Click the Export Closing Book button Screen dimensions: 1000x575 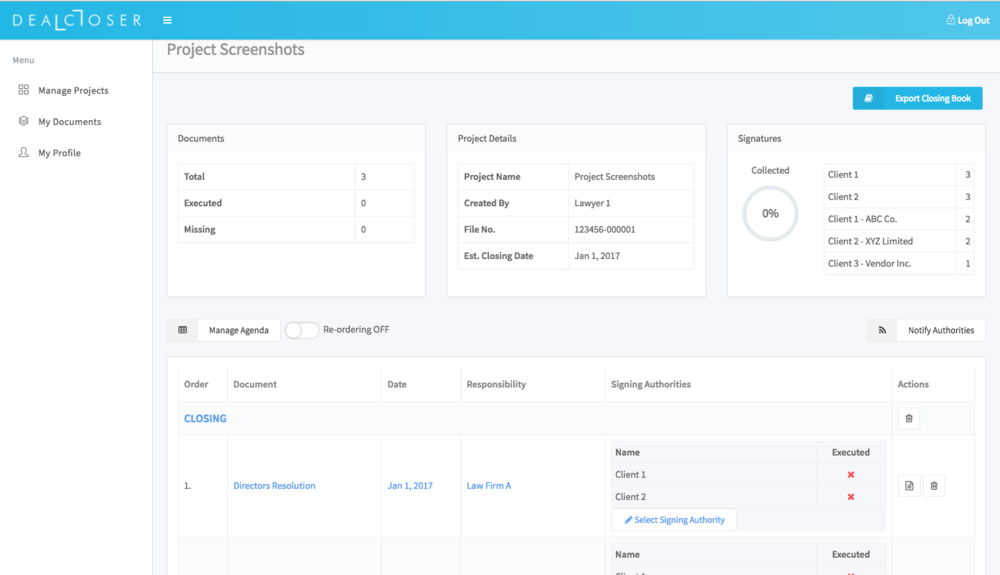(917, 98)
